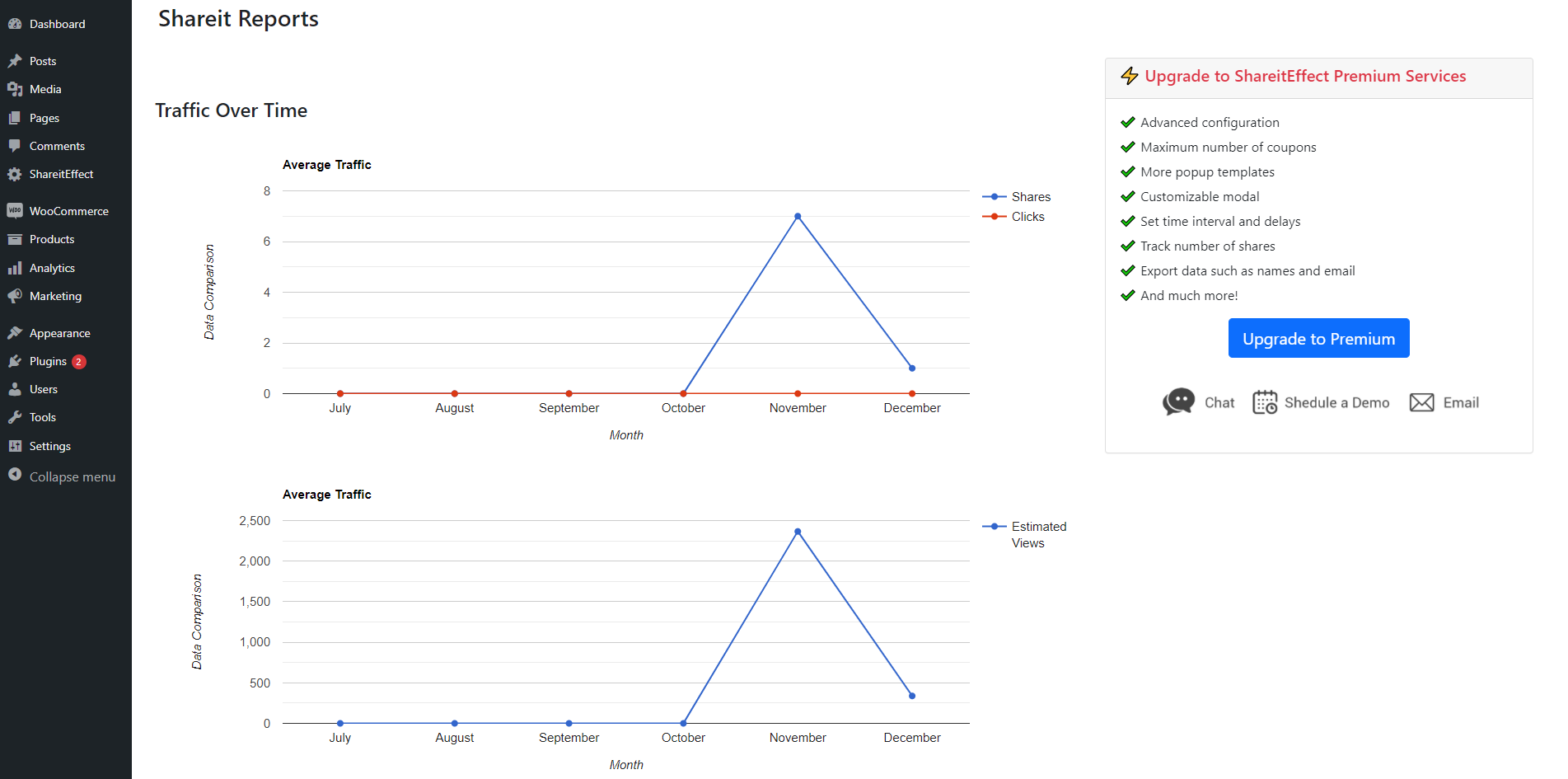Click the Products menu label
The image size is (1568, 779).
click(x=52, y=239)
